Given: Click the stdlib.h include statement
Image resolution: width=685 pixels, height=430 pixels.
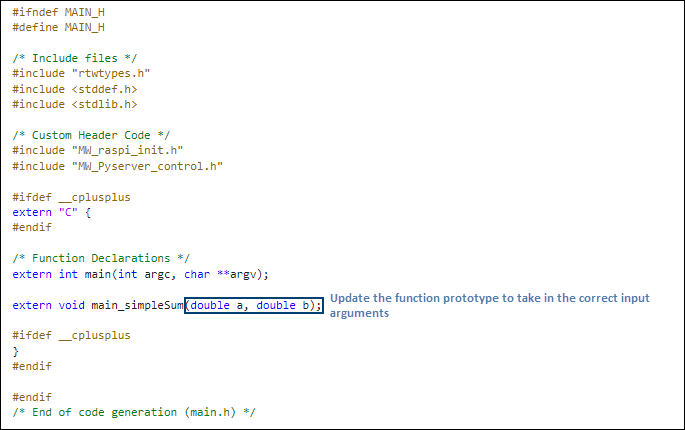Looking at the screenshot, I should pos(76,104).
